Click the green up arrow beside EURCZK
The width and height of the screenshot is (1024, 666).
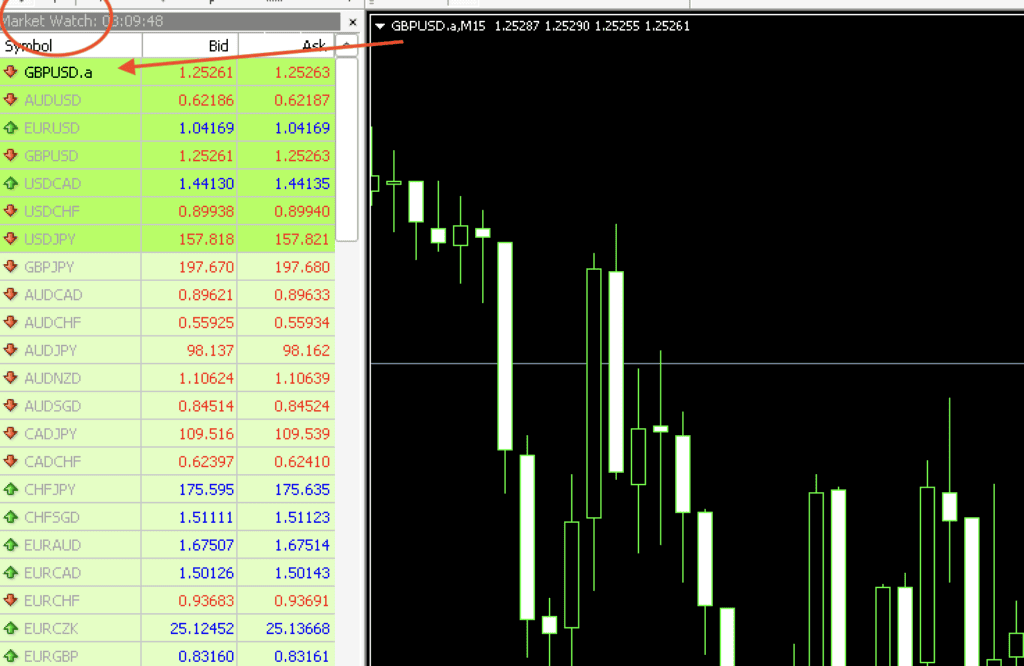pyautogui.click(x=11, y=628)
